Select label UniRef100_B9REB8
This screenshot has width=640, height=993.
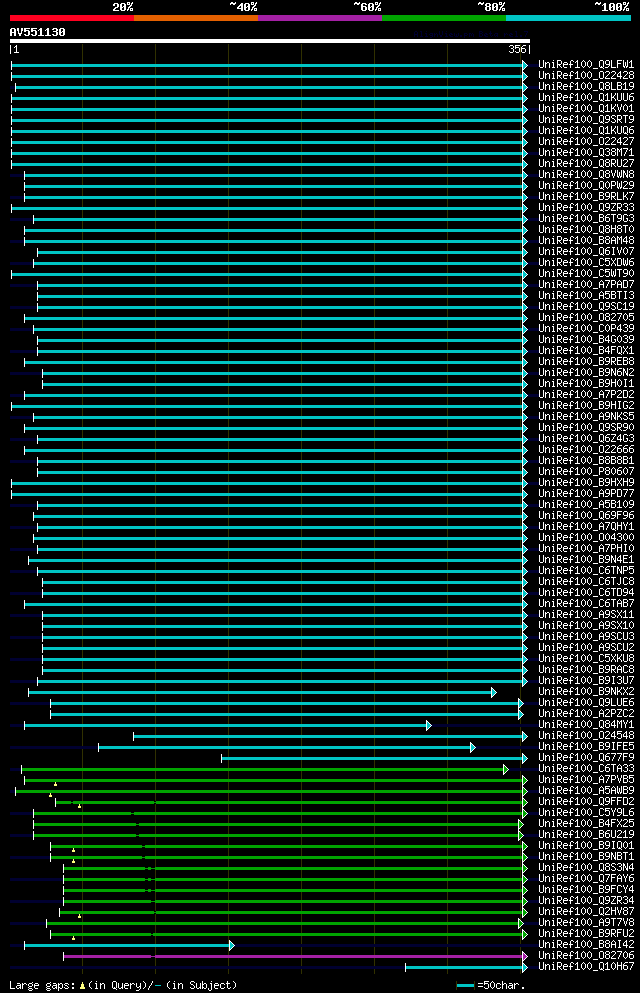point(586,362)
